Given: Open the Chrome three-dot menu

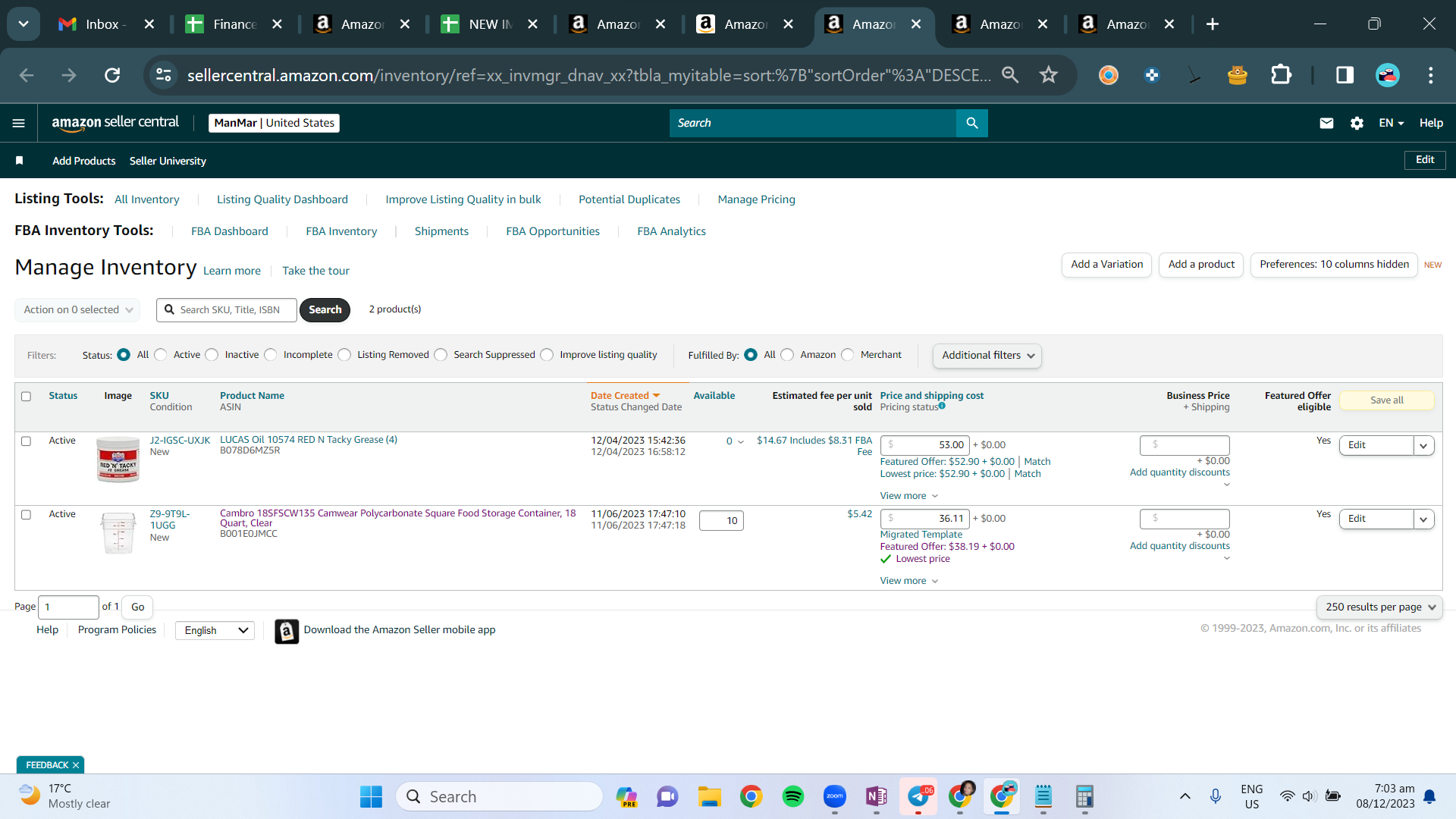Looking at the screenshot, I should pos(1430,75).
